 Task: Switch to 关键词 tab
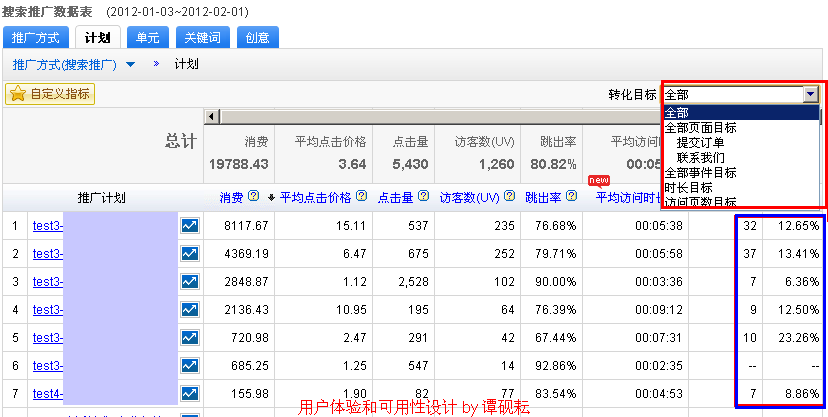tap(203, 37)
